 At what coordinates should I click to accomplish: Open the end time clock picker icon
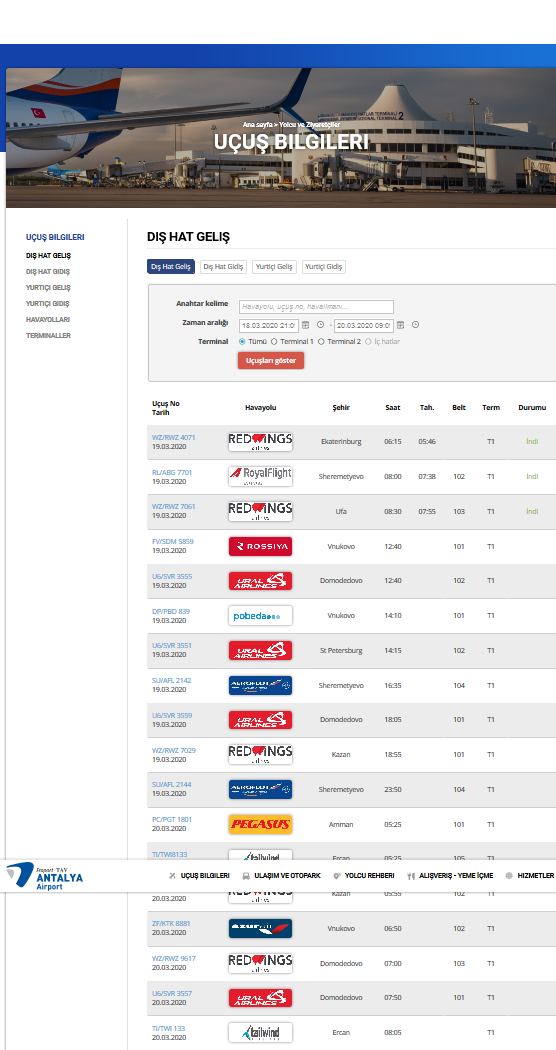[x=415, y=325]
